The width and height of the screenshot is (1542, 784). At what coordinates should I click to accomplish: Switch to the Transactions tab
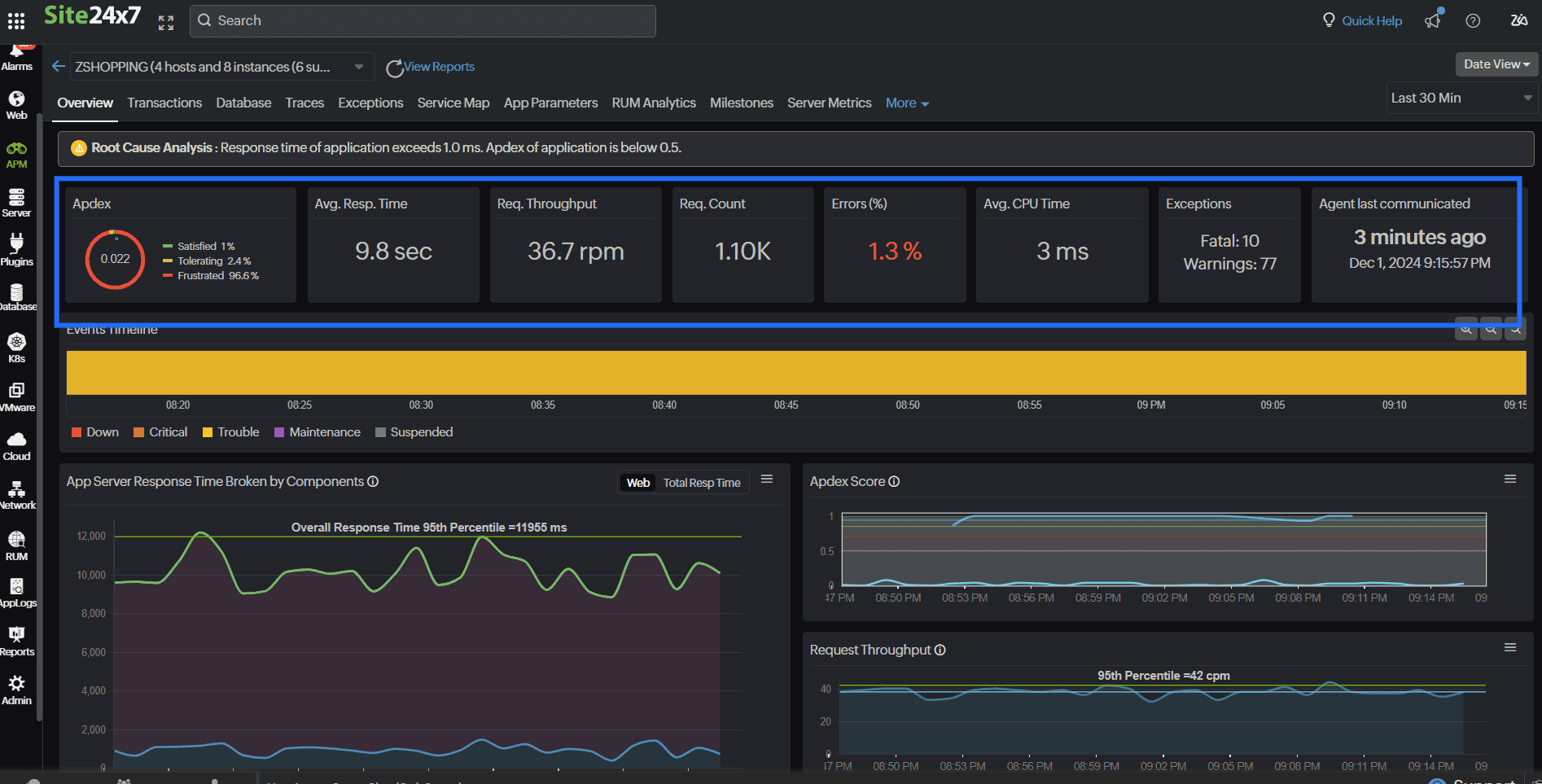pos(164,103)
